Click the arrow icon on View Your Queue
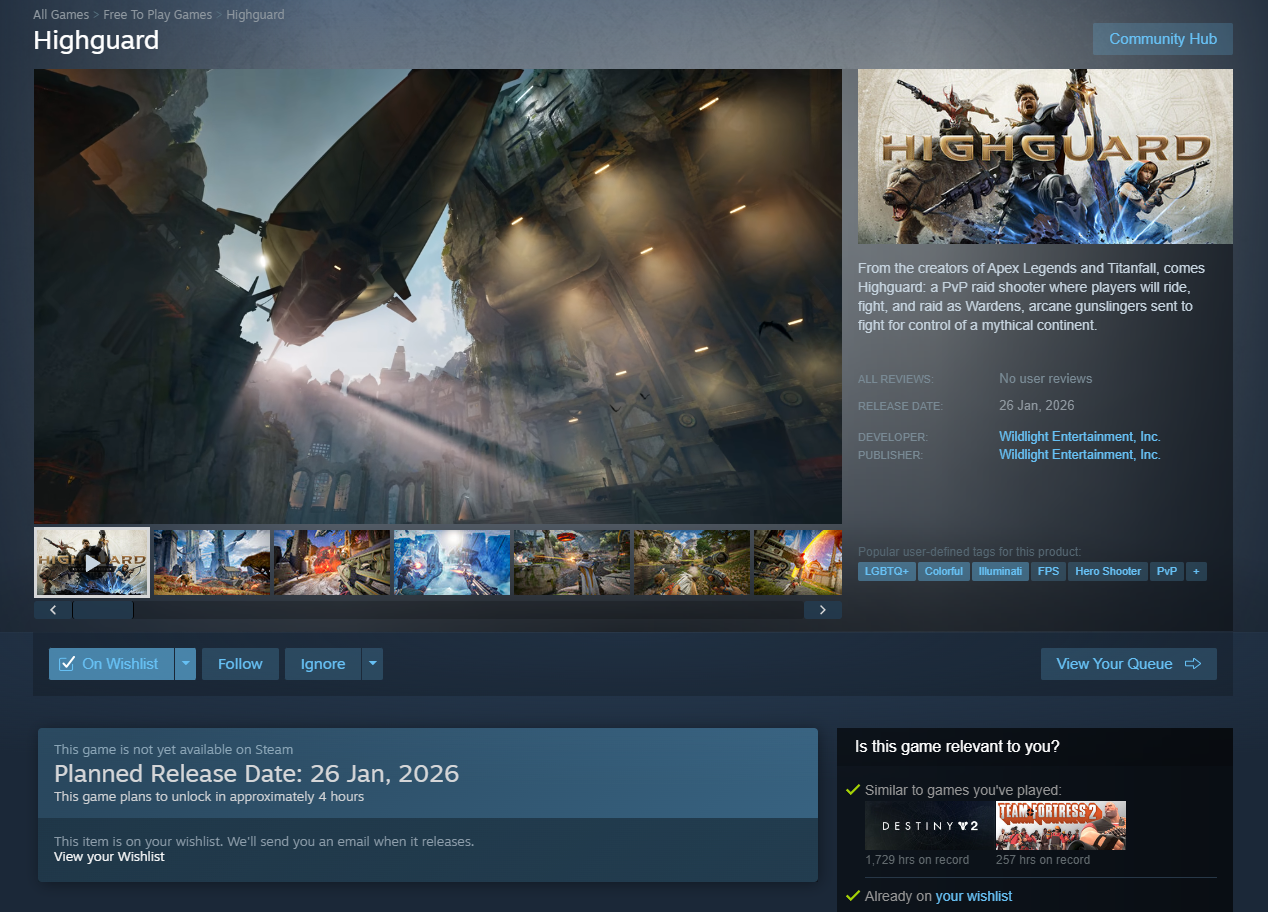1268x912 pixels. tap(1192, 664)
